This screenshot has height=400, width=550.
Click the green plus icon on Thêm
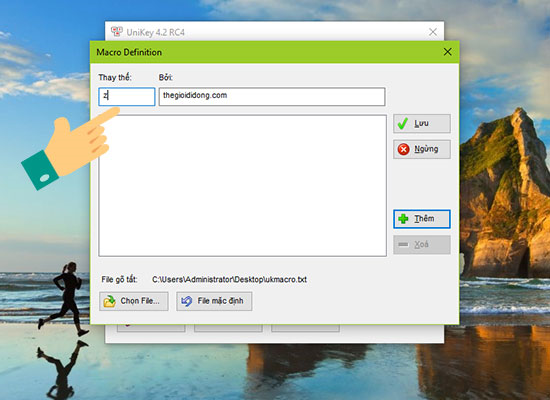[x=403, y=219]
